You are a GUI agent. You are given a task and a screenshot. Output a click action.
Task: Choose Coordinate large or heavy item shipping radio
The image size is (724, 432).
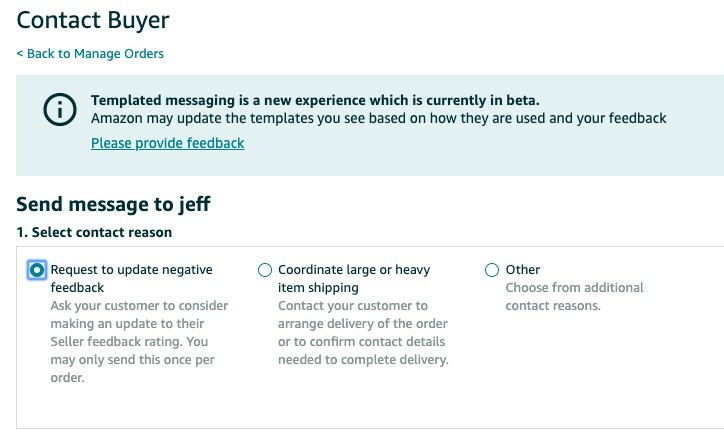pos(265,270)
